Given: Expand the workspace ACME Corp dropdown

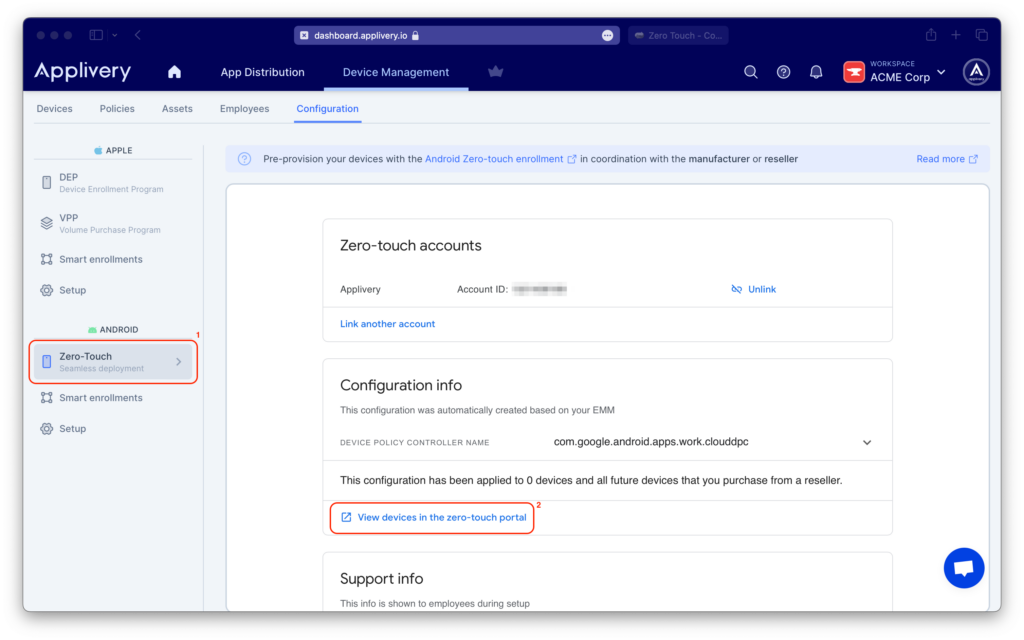Looking at the screenshot, I should pos(941,72).
